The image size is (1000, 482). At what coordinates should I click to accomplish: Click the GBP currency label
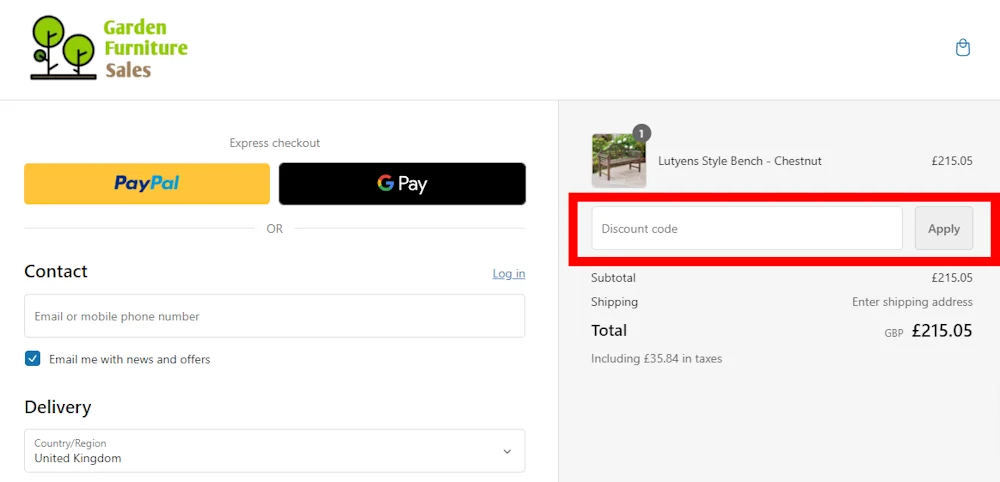[x=893, y=333]
